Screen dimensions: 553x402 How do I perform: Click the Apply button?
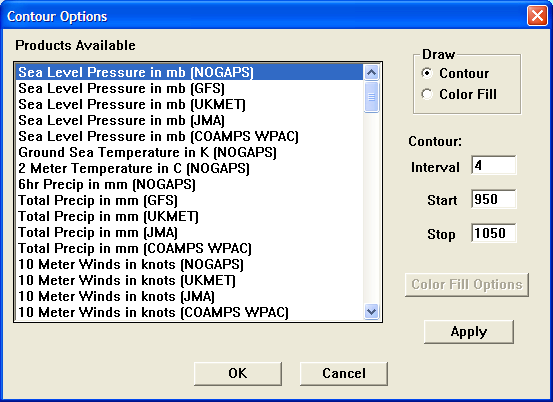(x=469, y=332)
